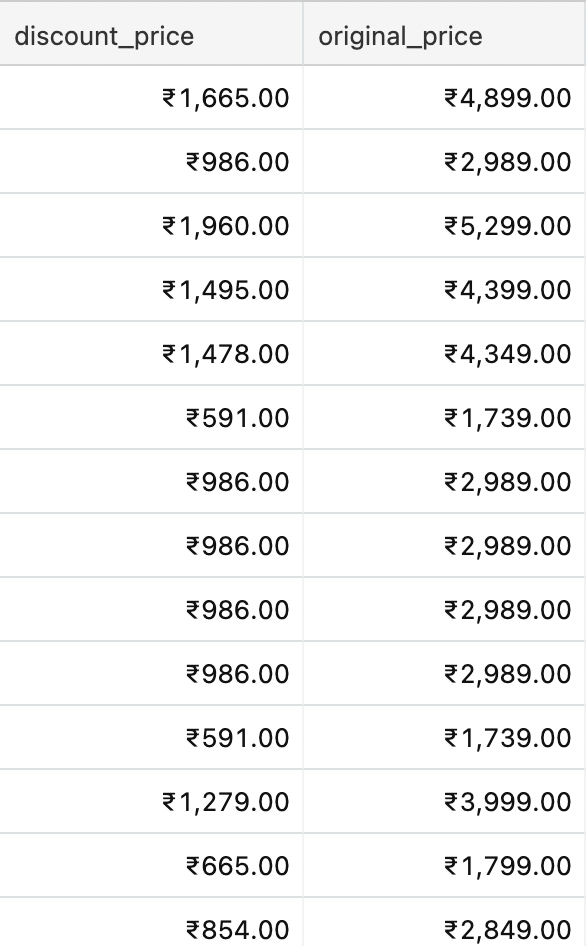The height and width of the screenshot is (946, 586).
Task: Click the ₹5,299.00 original price cell
Action: [x=444, y=226]
